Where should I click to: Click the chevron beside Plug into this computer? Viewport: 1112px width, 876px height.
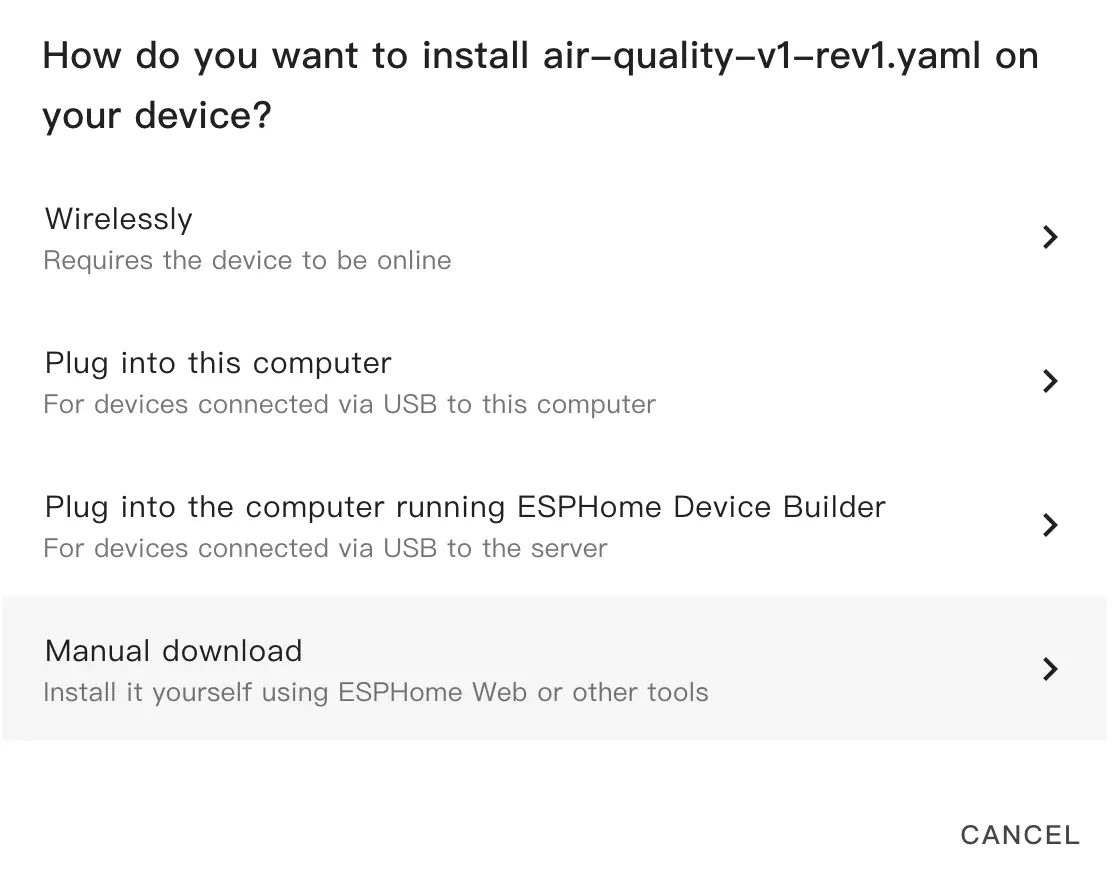(1049, 381)
